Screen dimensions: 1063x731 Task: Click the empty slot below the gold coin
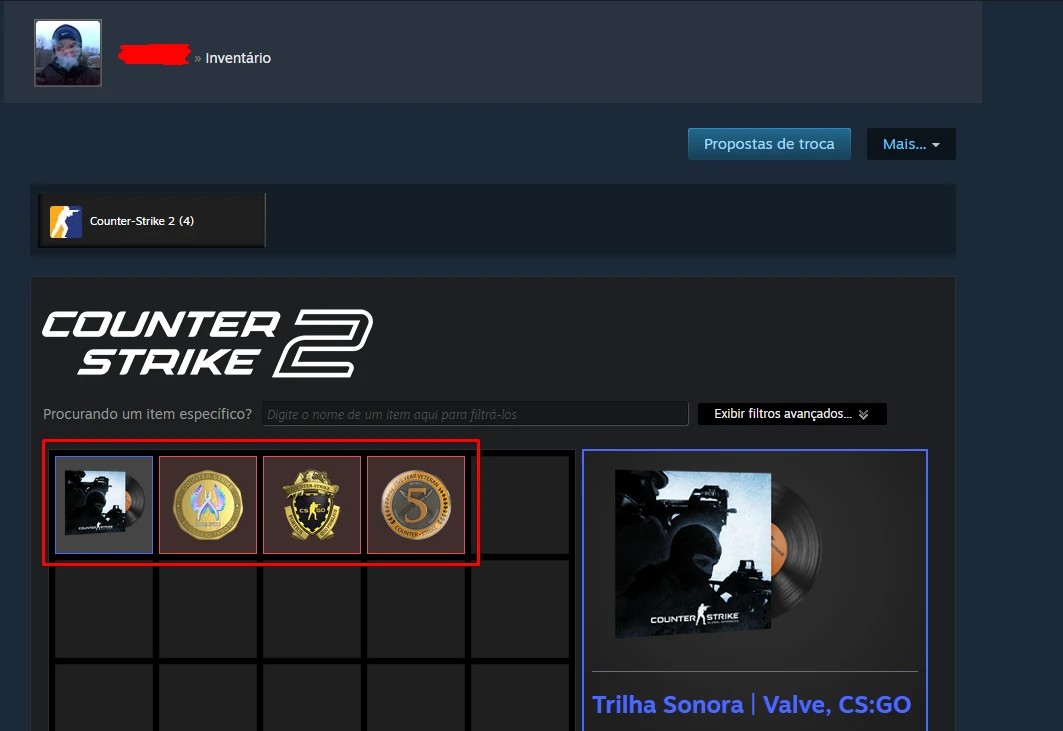click(x=208, y=609)
